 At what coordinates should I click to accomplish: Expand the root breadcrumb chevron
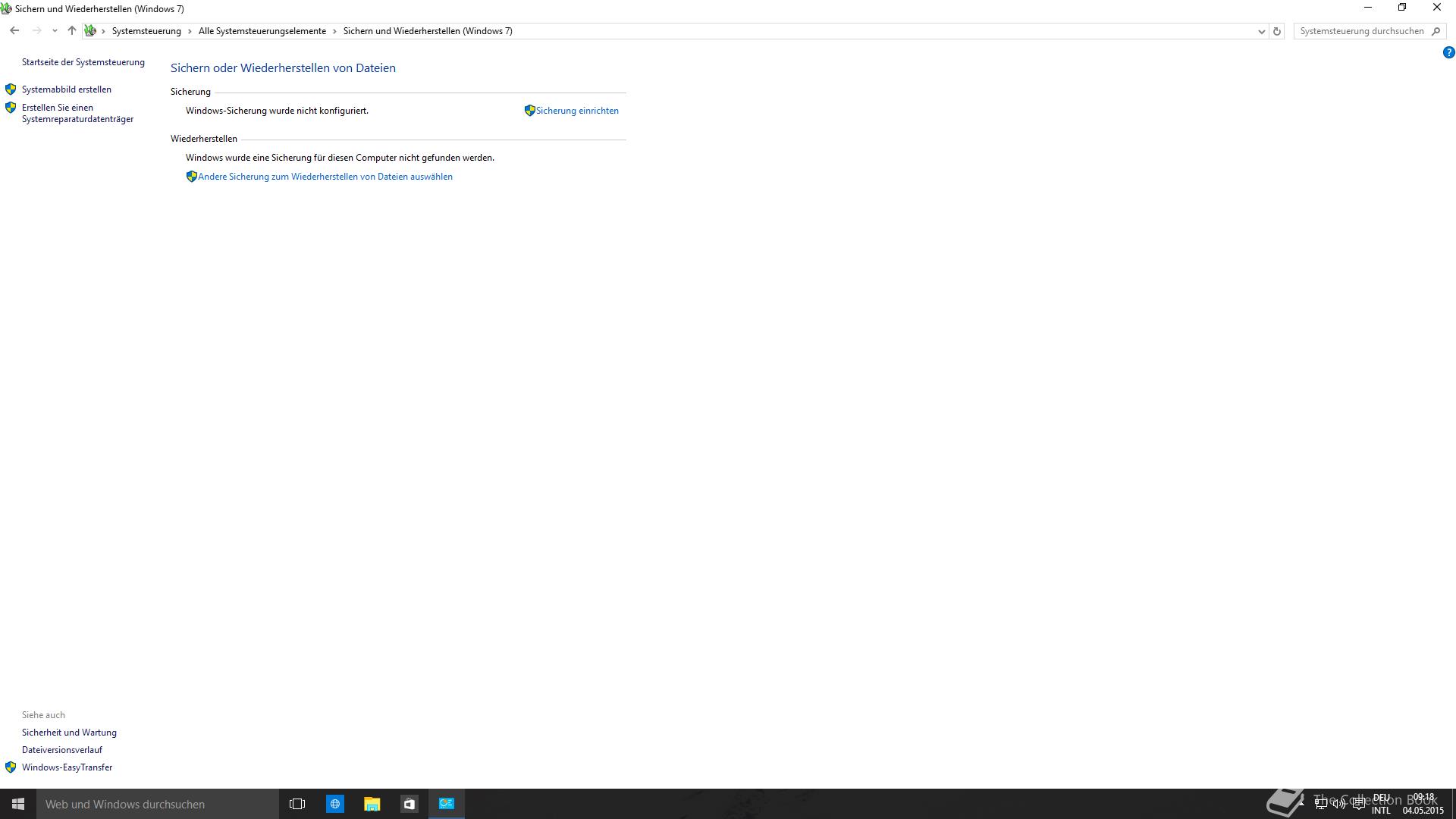point(103,31)
